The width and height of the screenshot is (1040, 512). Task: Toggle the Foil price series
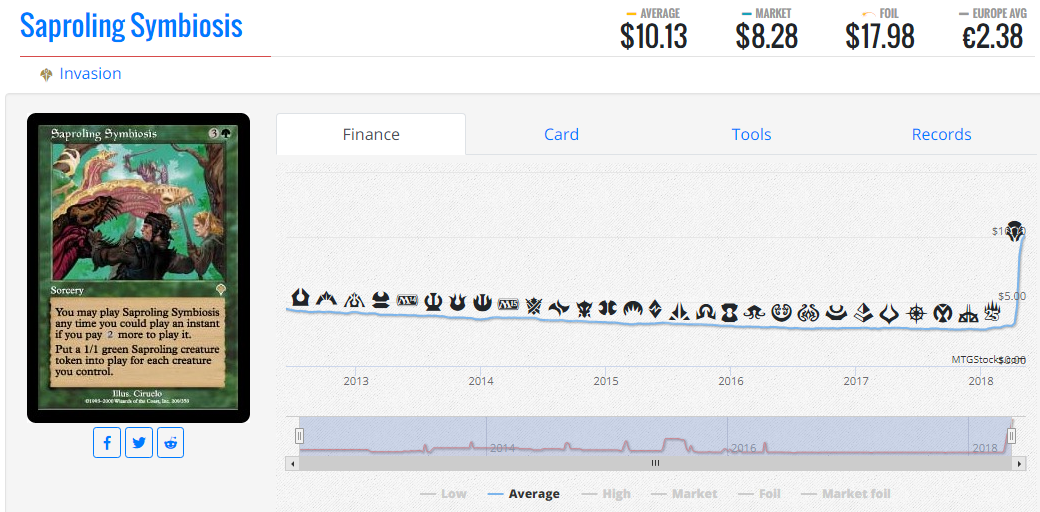pos(759,493)
